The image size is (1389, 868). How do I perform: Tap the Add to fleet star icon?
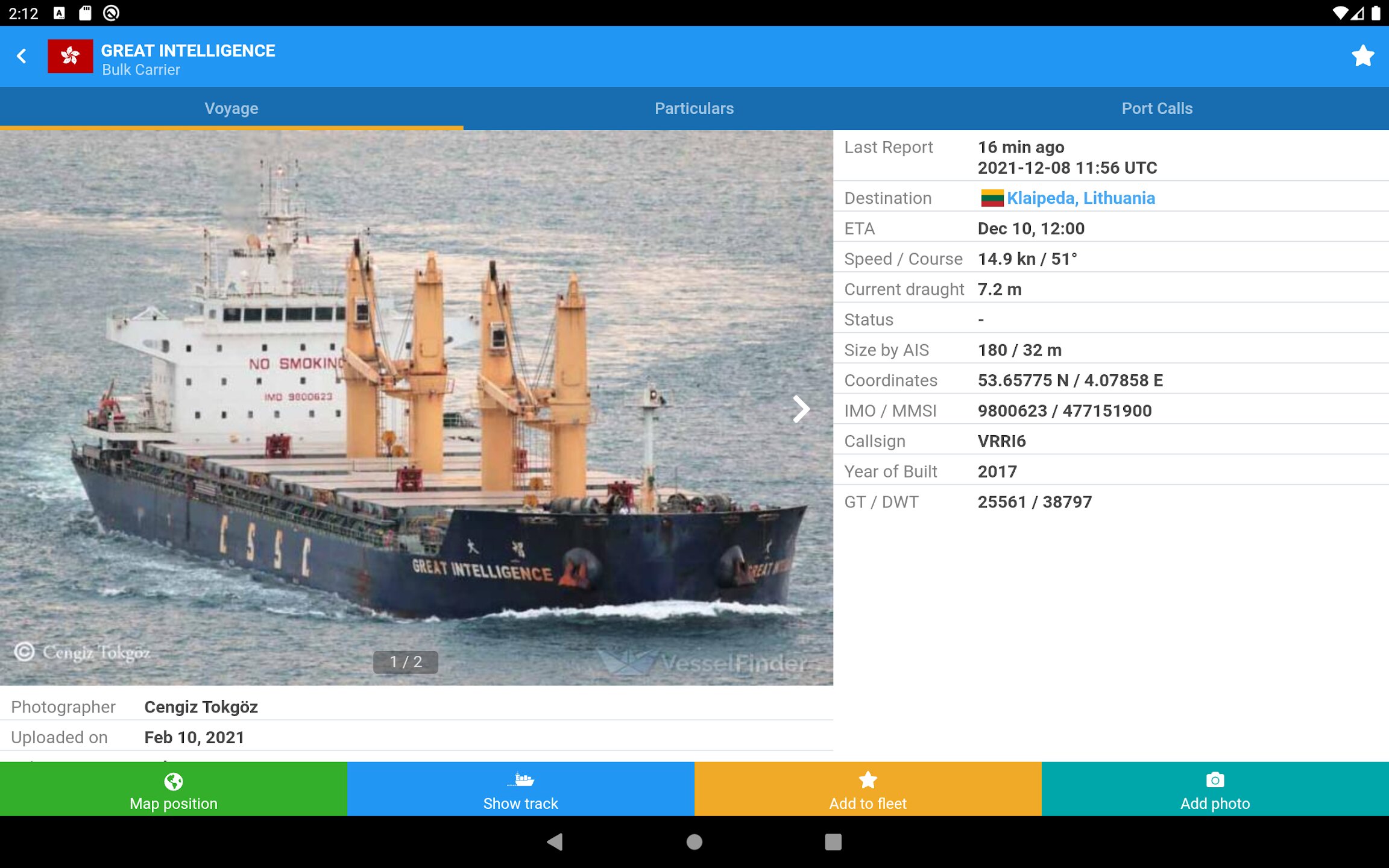click(x=868, y=780)
